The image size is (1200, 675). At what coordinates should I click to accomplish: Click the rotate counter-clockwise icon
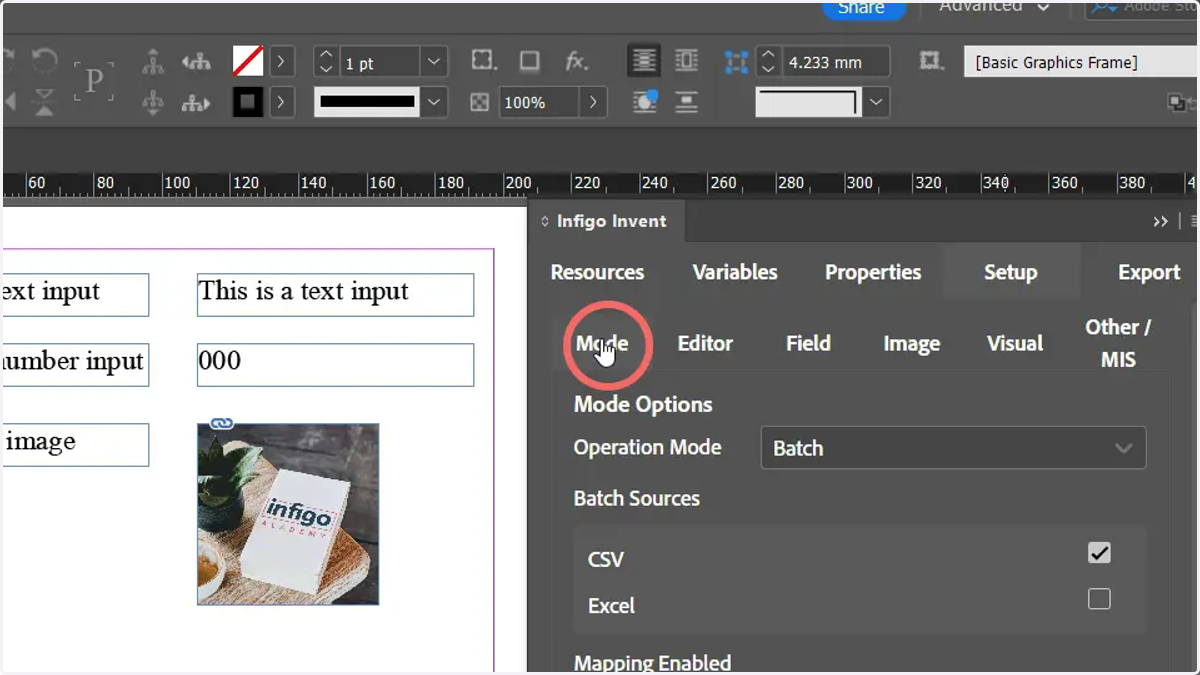tap(44, 60)
